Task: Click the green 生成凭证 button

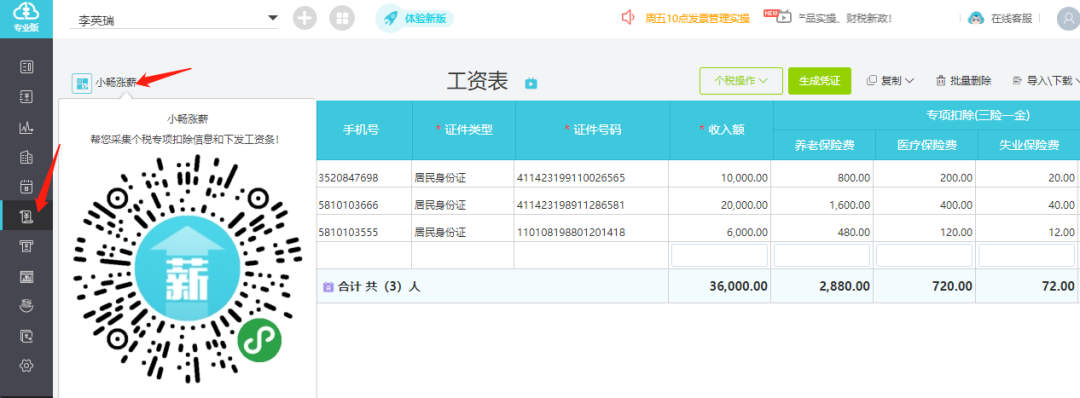Action: [x=820, y=81]
